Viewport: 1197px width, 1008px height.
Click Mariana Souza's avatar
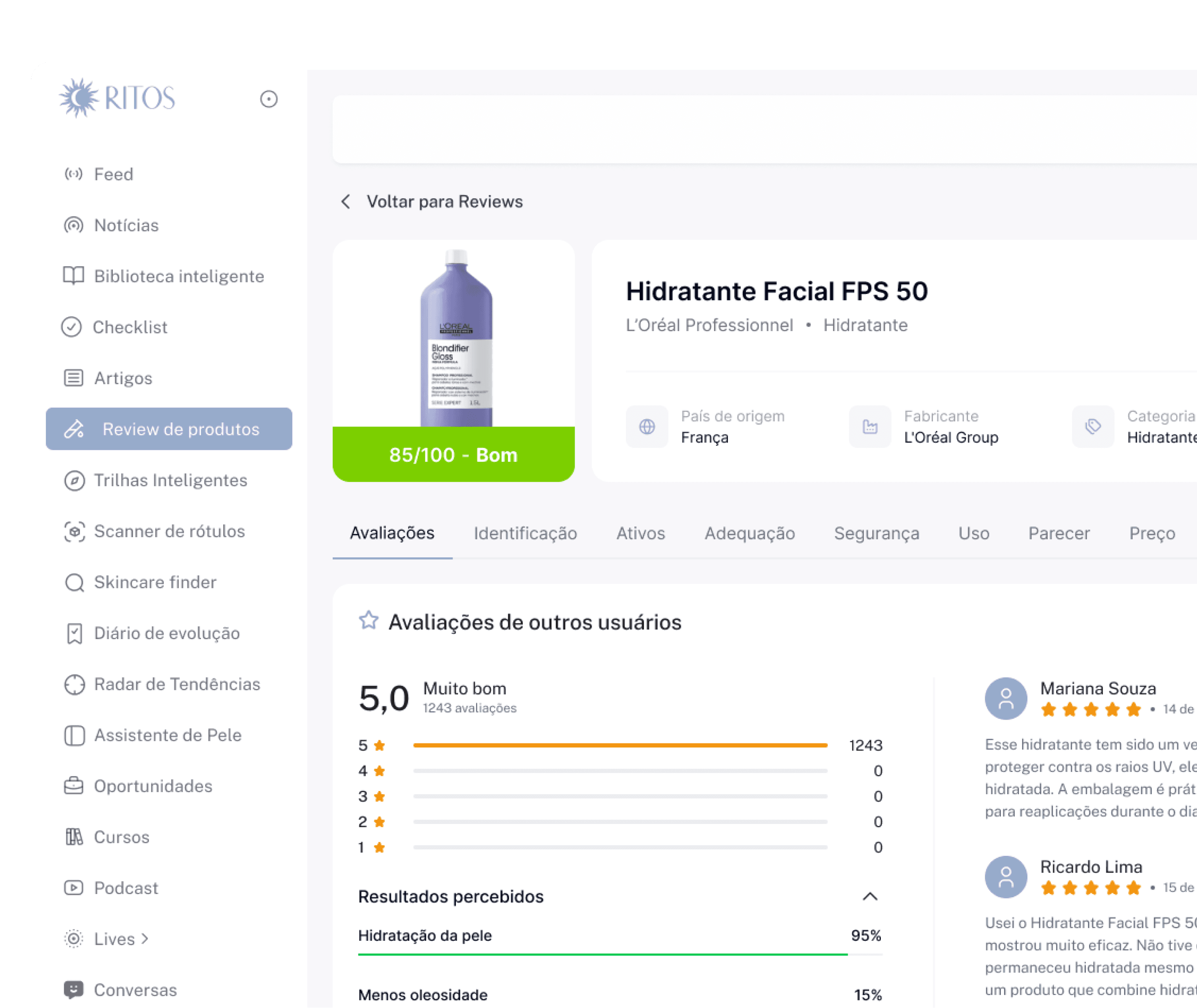[1006, 698]
